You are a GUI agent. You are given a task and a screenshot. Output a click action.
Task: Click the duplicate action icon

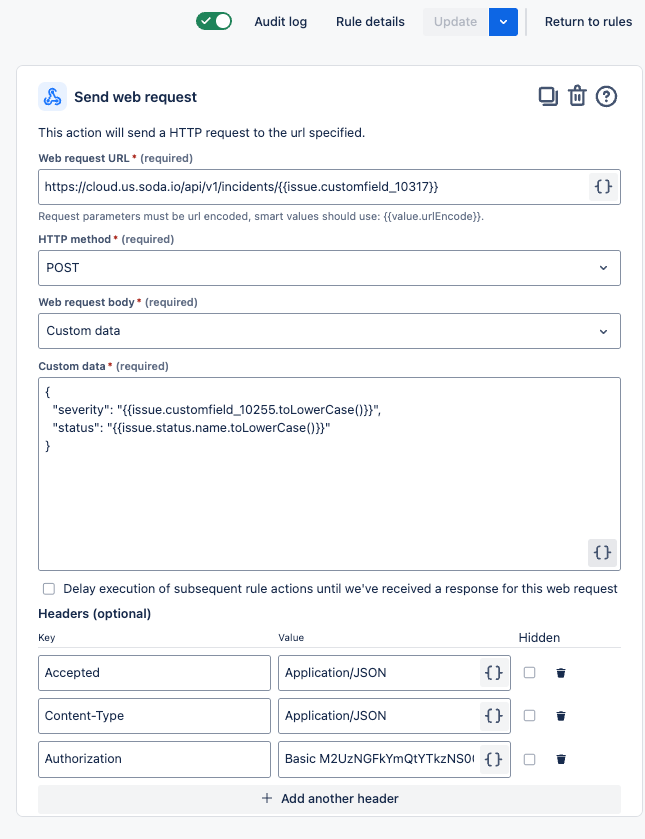pos(547,96)
